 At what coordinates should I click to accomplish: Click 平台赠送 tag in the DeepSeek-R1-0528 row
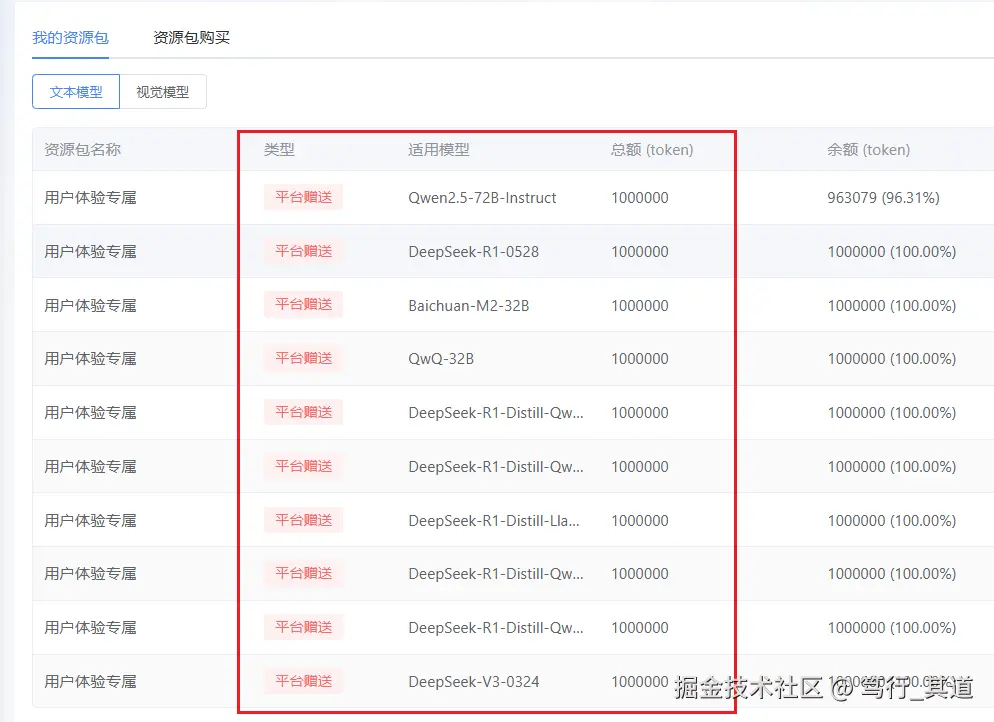(x=304, y=251)
